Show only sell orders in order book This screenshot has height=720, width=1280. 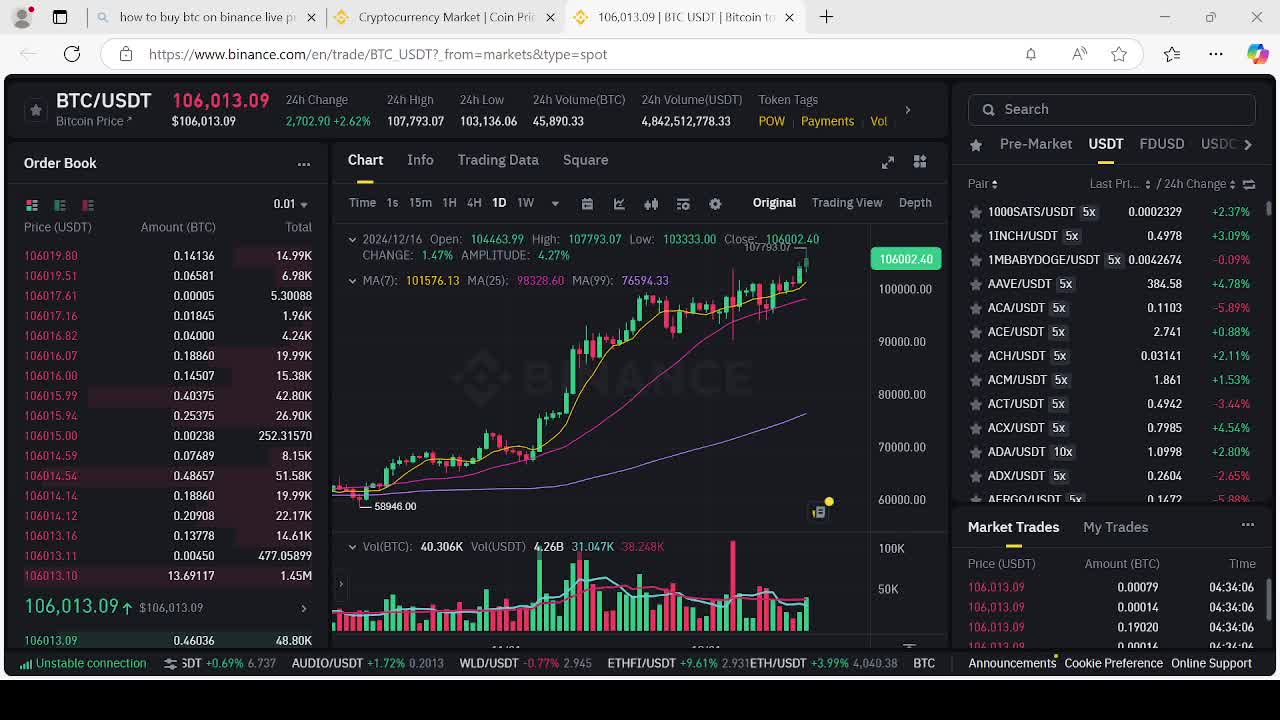(88, 205)
